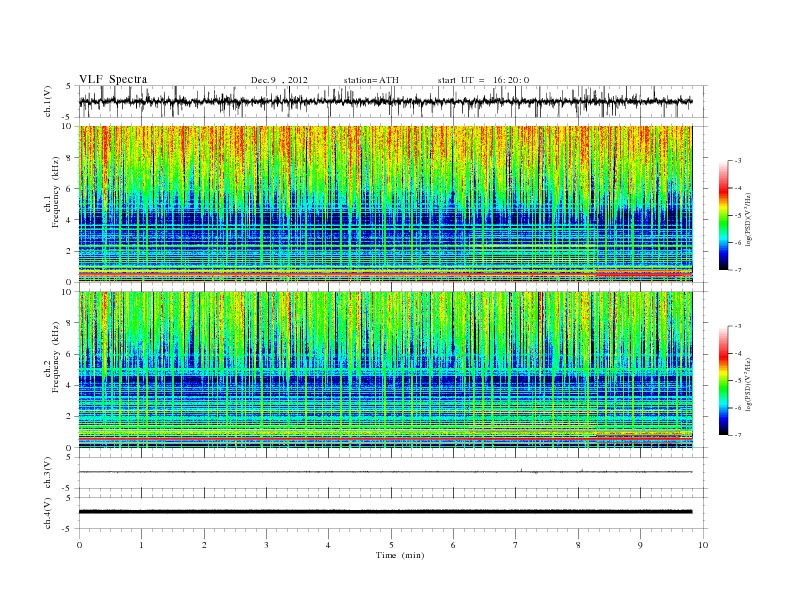Viewport: 792px width, 612px height.
Task: Click the date 'Dec. 9, 2012'
Action: click(x=279, y=80)
